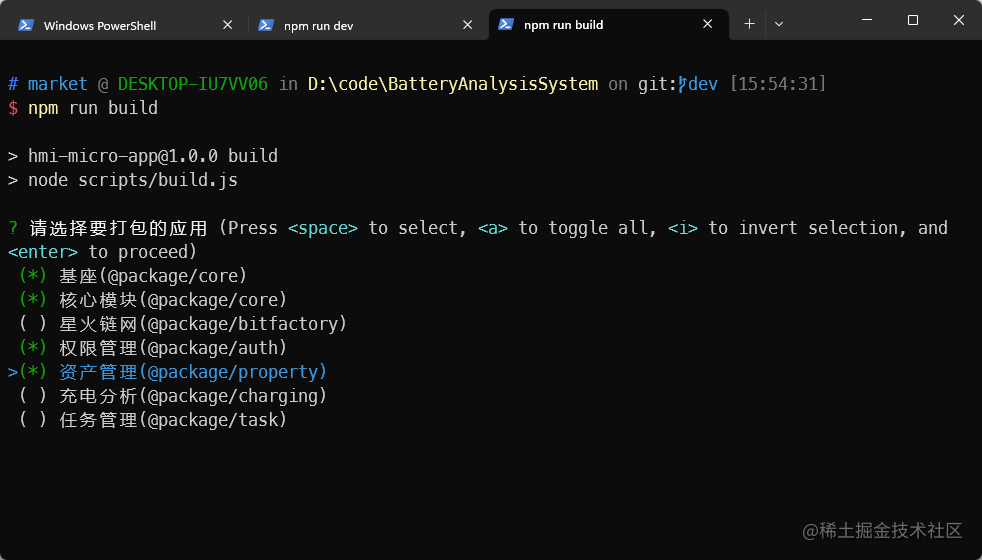Close the npm run dev tab

(x=467, y=25)
